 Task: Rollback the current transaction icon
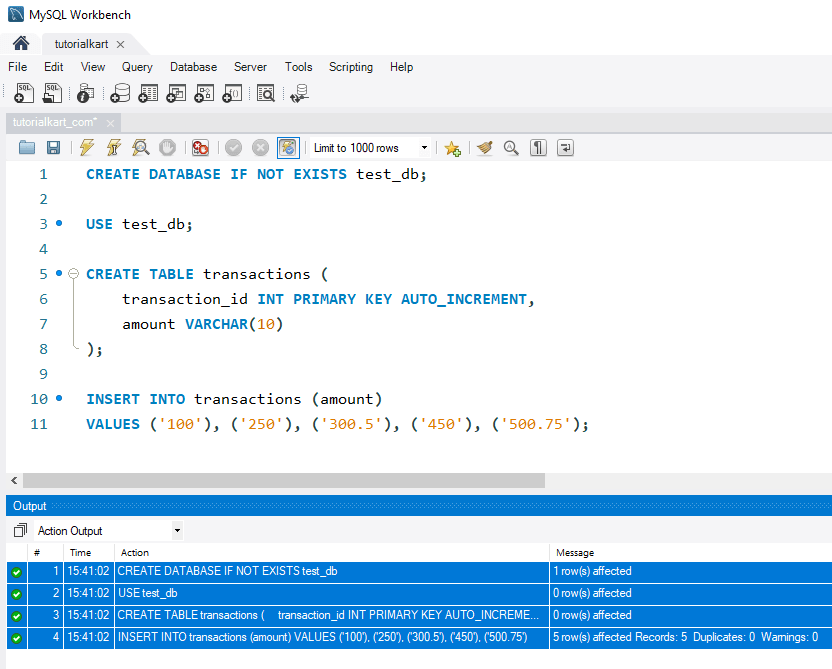tap(260, 147)
